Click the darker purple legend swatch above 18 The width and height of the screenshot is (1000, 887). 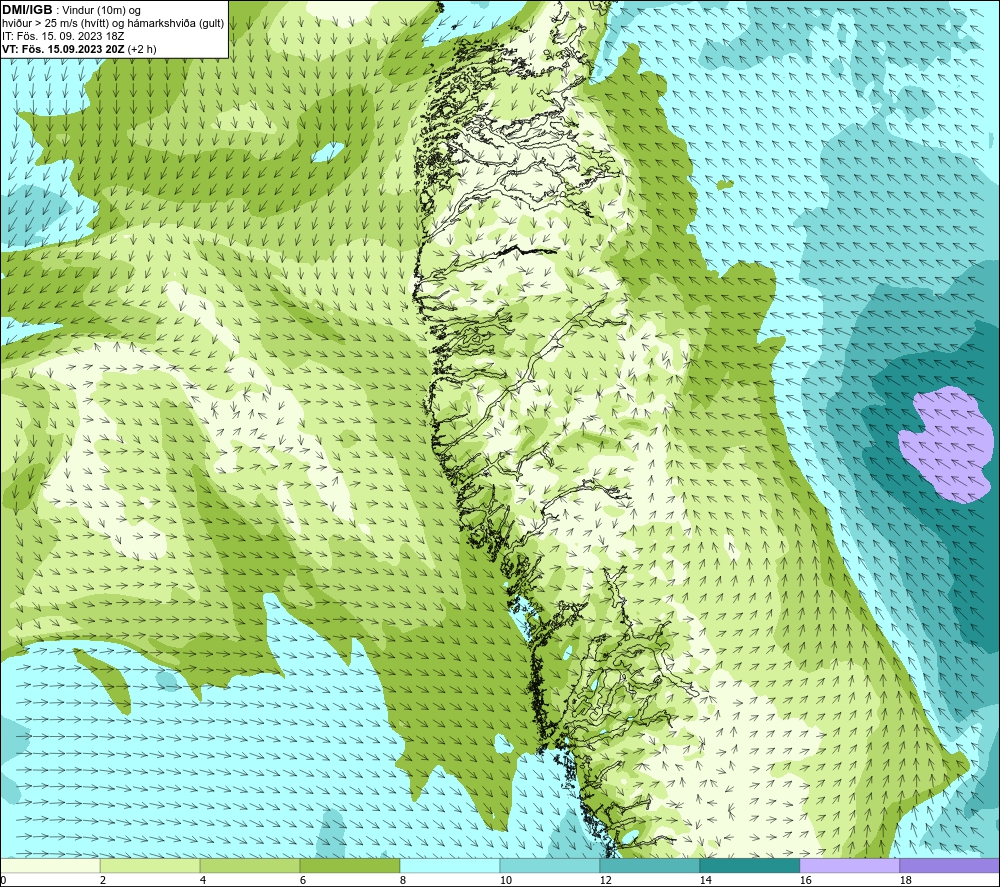[x=950, y=865]
